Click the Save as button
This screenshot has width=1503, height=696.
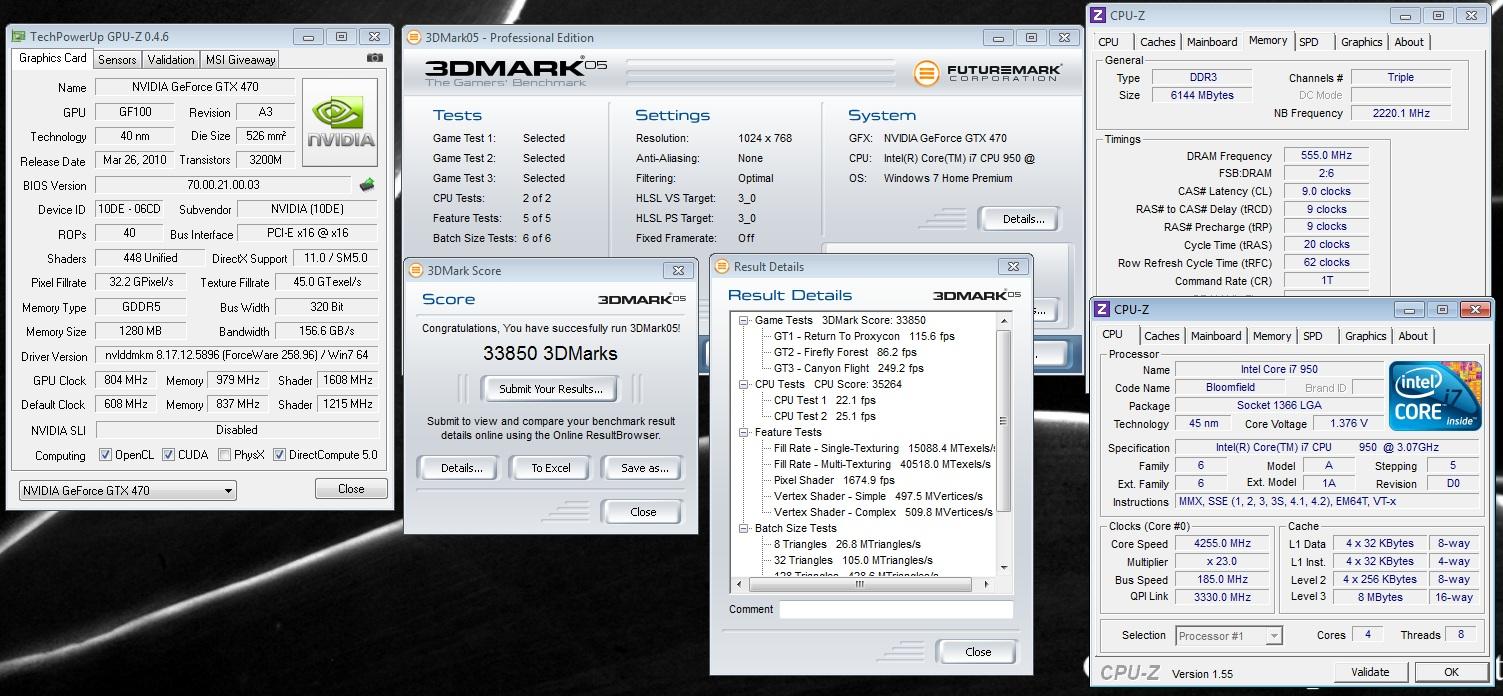coord(645,468)
